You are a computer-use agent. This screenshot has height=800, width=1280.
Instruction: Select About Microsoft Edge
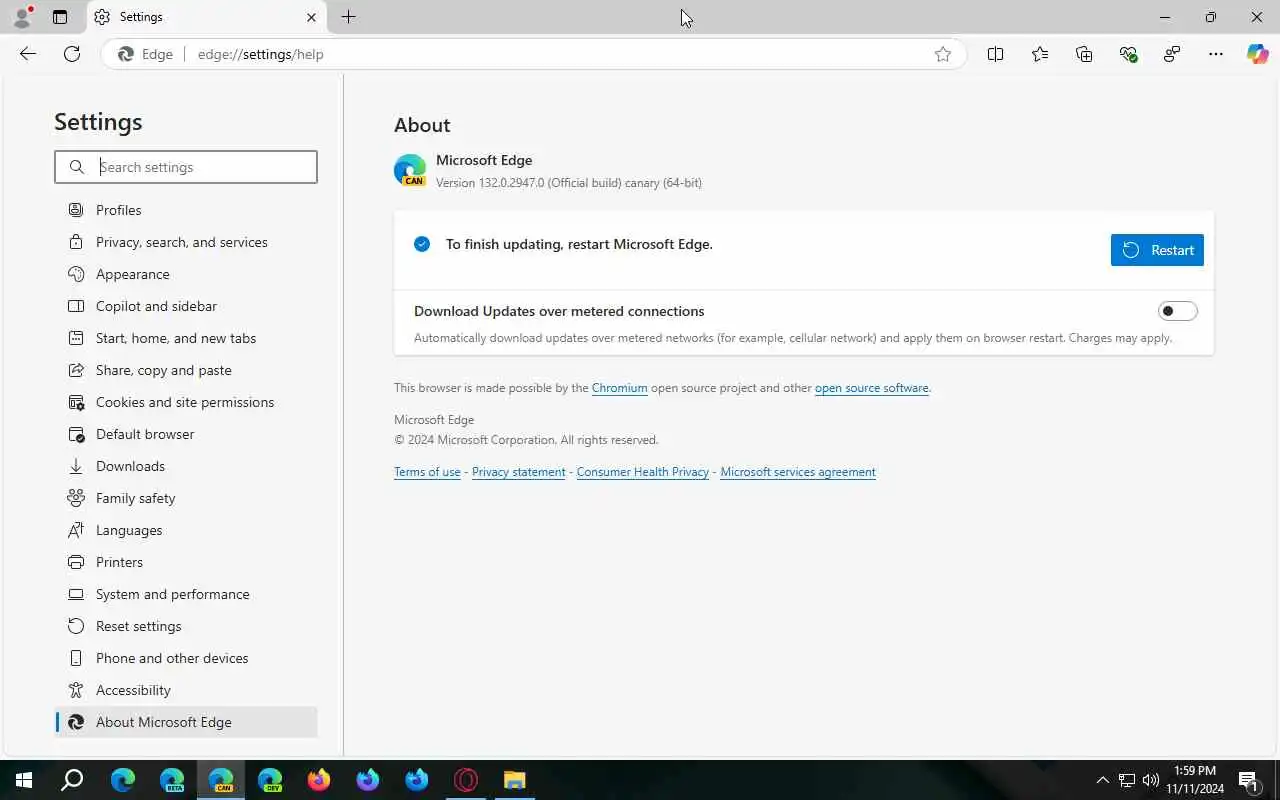click(186, 722)
